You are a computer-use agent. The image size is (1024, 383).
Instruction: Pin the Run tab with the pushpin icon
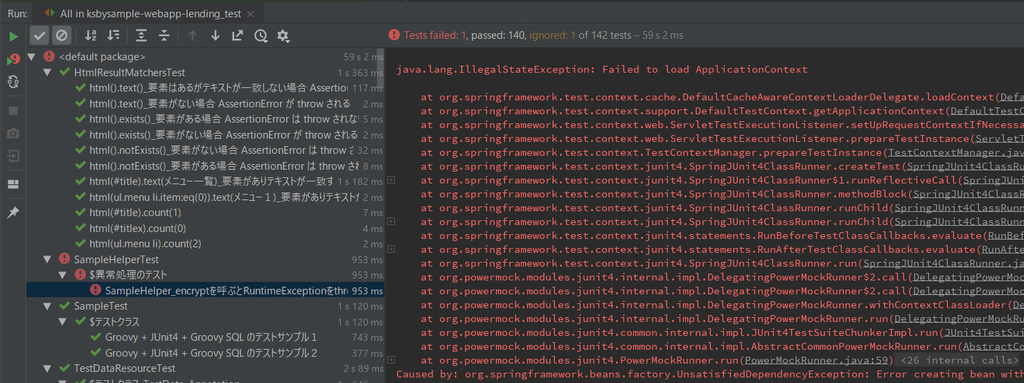pos(13,212)
